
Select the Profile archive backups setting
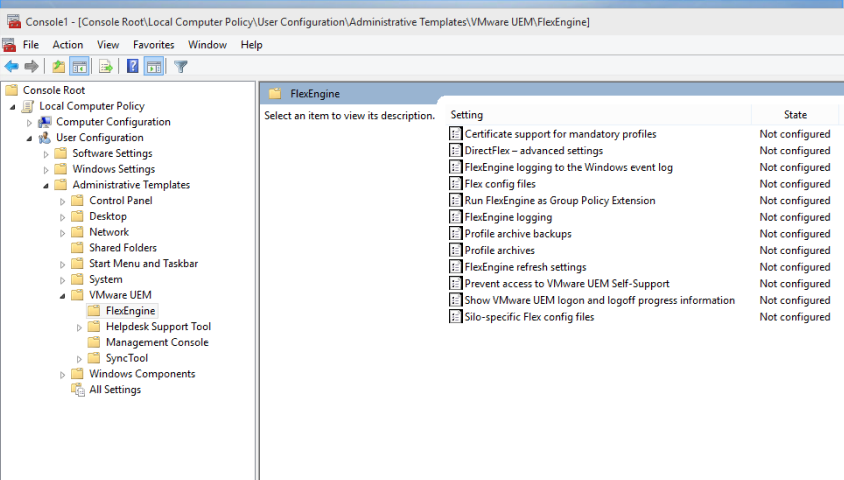point(518,234)
